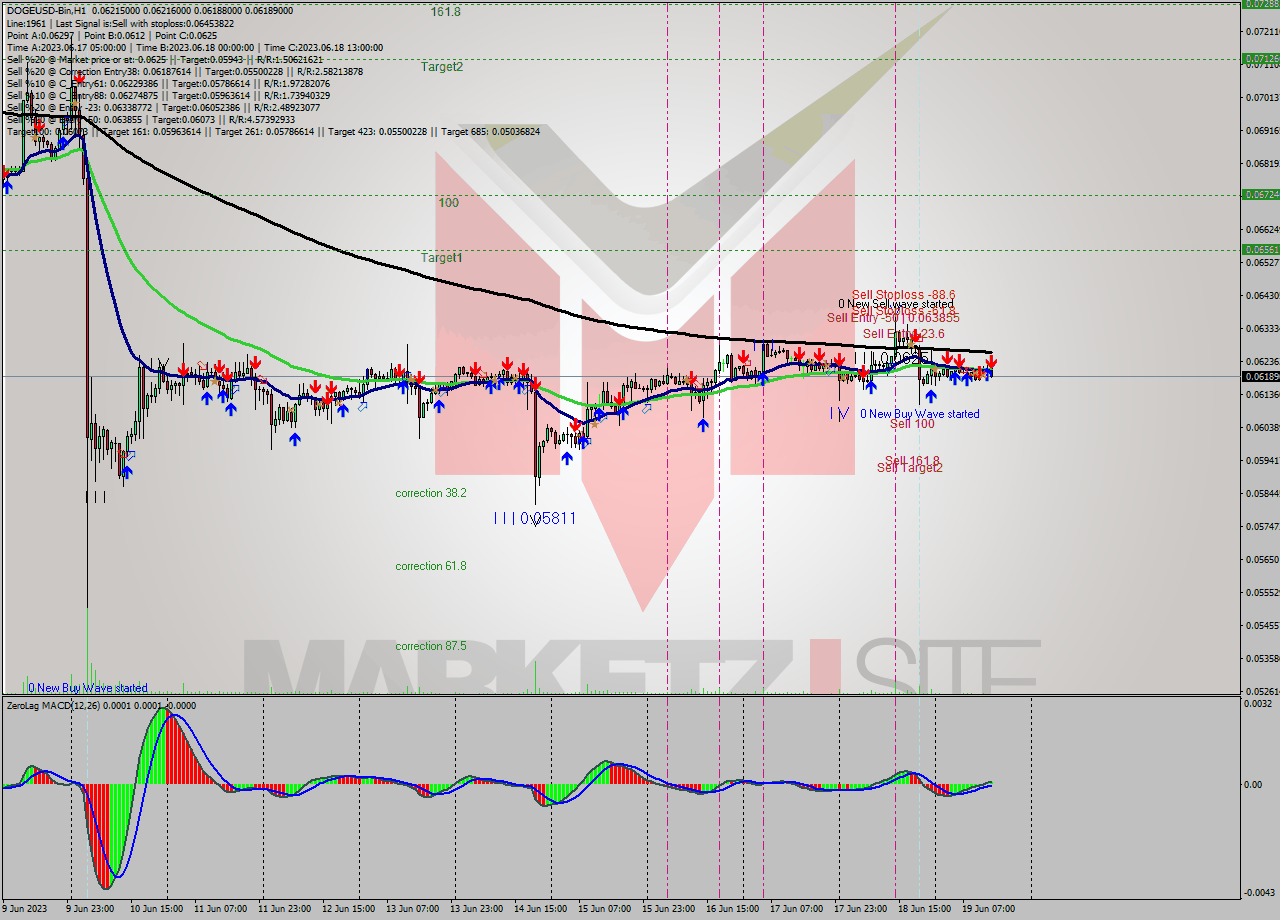Click the '16 Jun 15:00' time axis label
The width and height of the screenshot is (1280, 920).
pos(733,909)
